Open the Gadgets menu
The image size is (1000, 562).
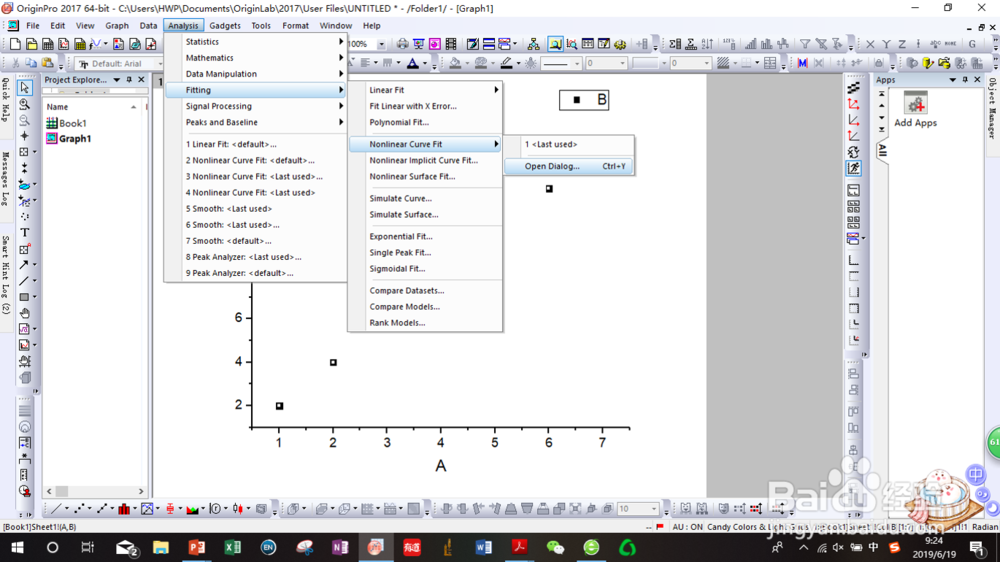pyautogui.click(x=225, y=26)
